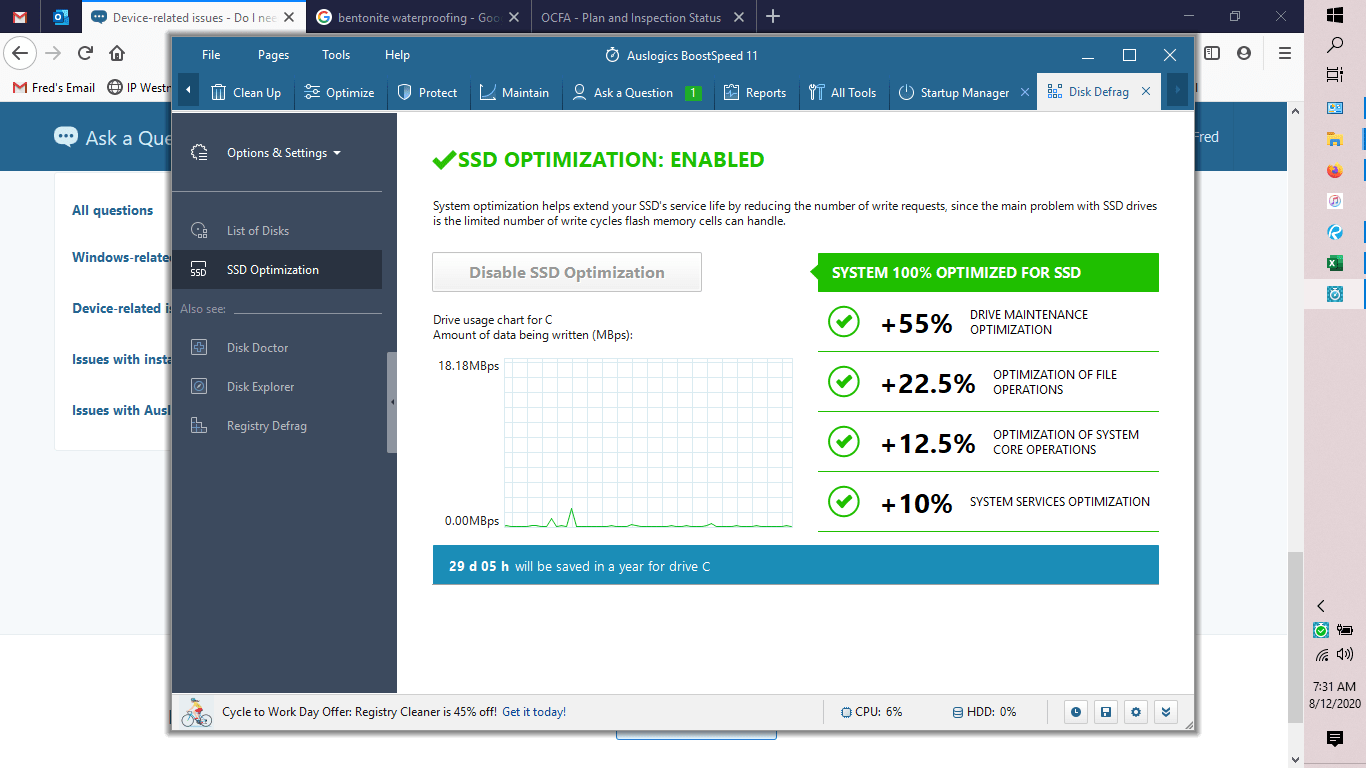Go back using Firefox's Back arrow
This screenshot has width=1366, height=768.
pos(21,54)
